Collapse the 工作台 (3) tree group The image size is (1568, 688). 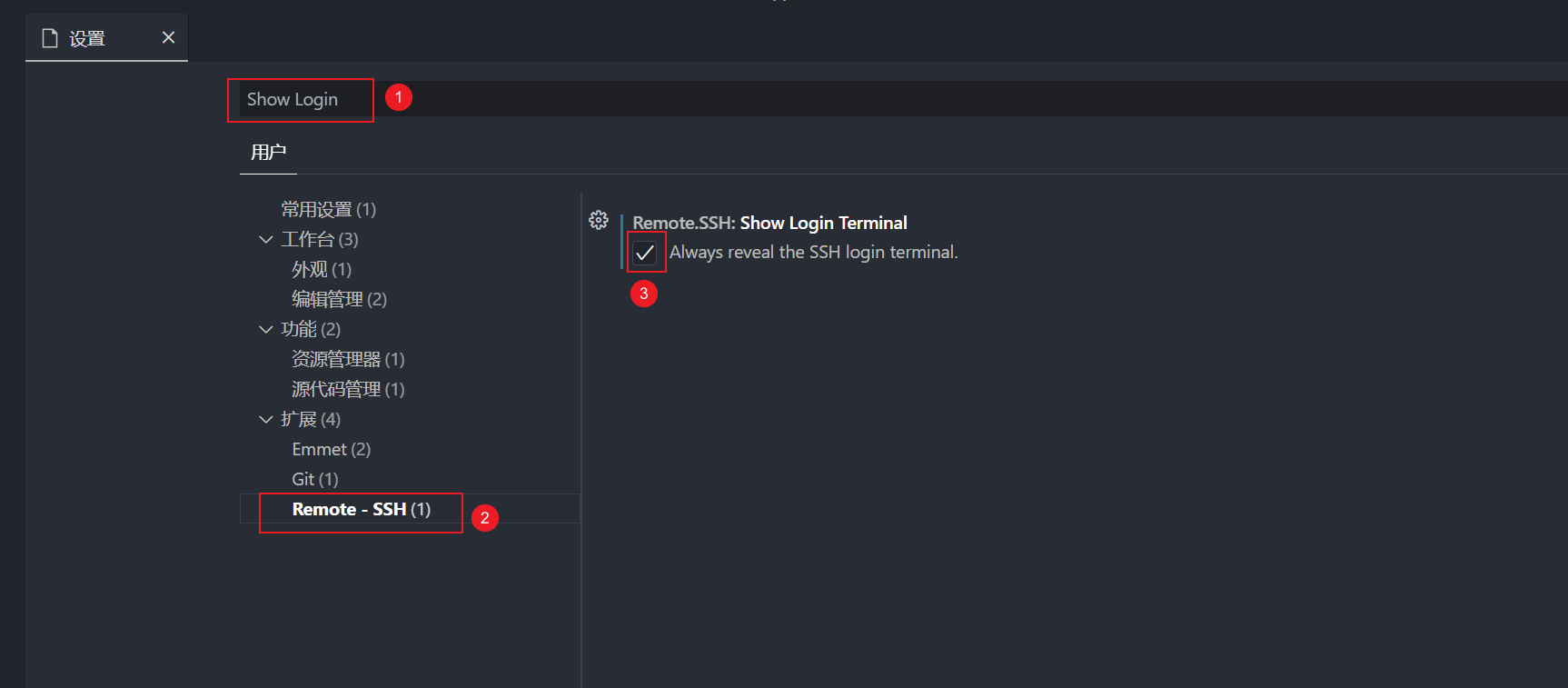point(266,240)
